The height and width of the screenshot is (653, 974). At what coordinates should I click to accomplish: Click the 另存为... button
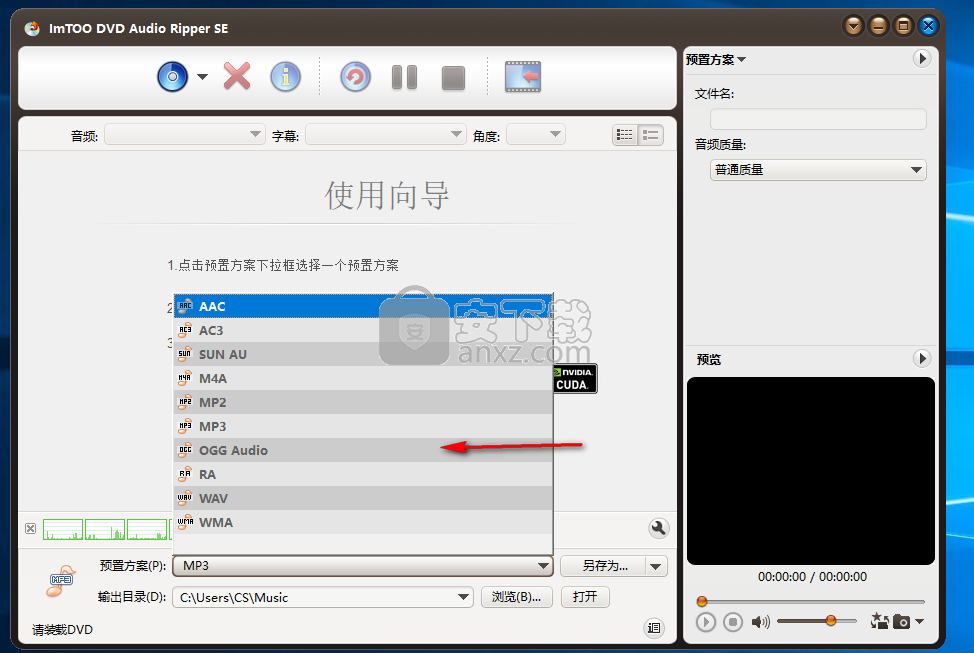click(604, 566)
